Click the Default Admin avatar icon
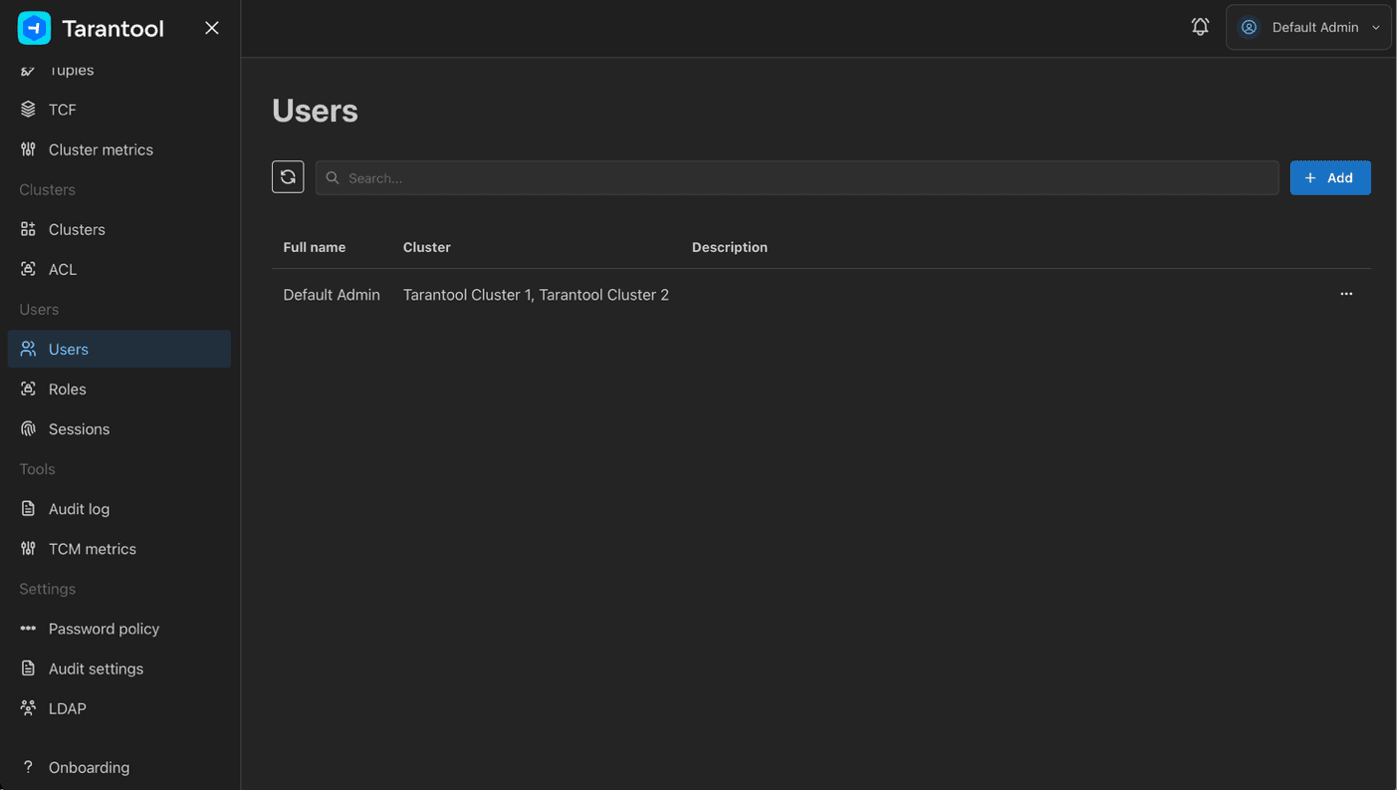1399x794 pixels. pos(1249,27)
